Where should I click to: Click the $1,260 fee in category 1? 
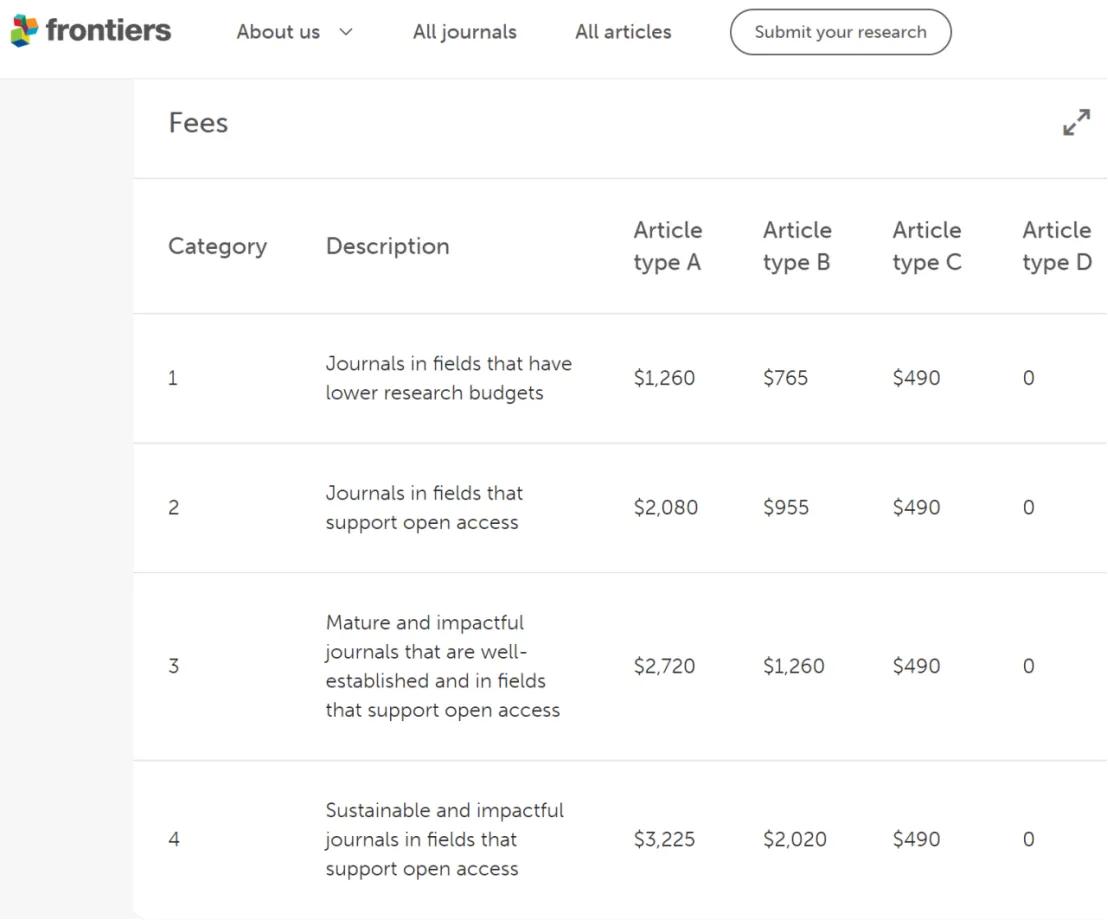pos(664,378)
